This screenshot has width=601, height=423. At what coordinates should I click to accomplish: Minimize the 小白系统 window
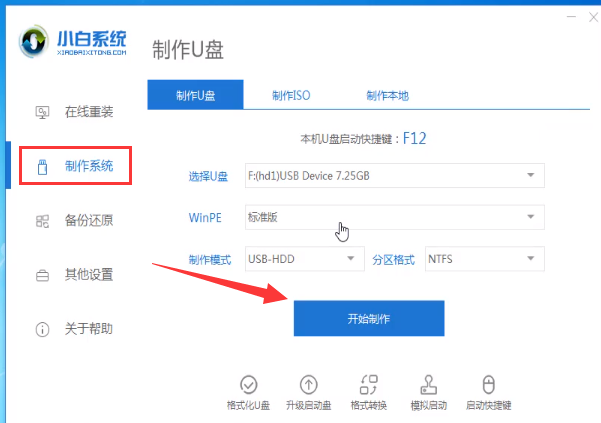coord(571,17)
